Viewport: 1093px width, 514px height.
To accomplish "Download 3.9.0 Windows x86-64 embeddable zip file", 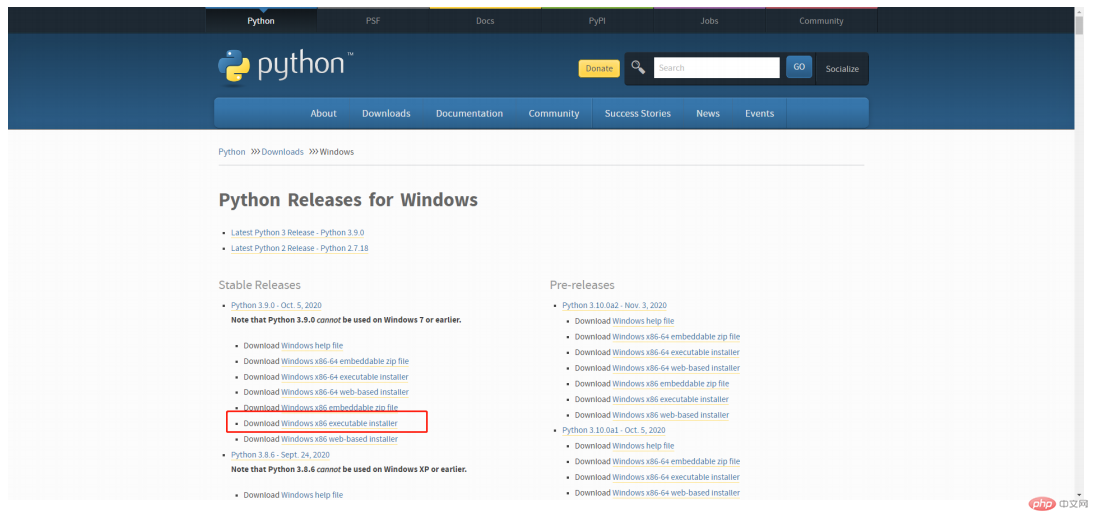I will [345, 361].
